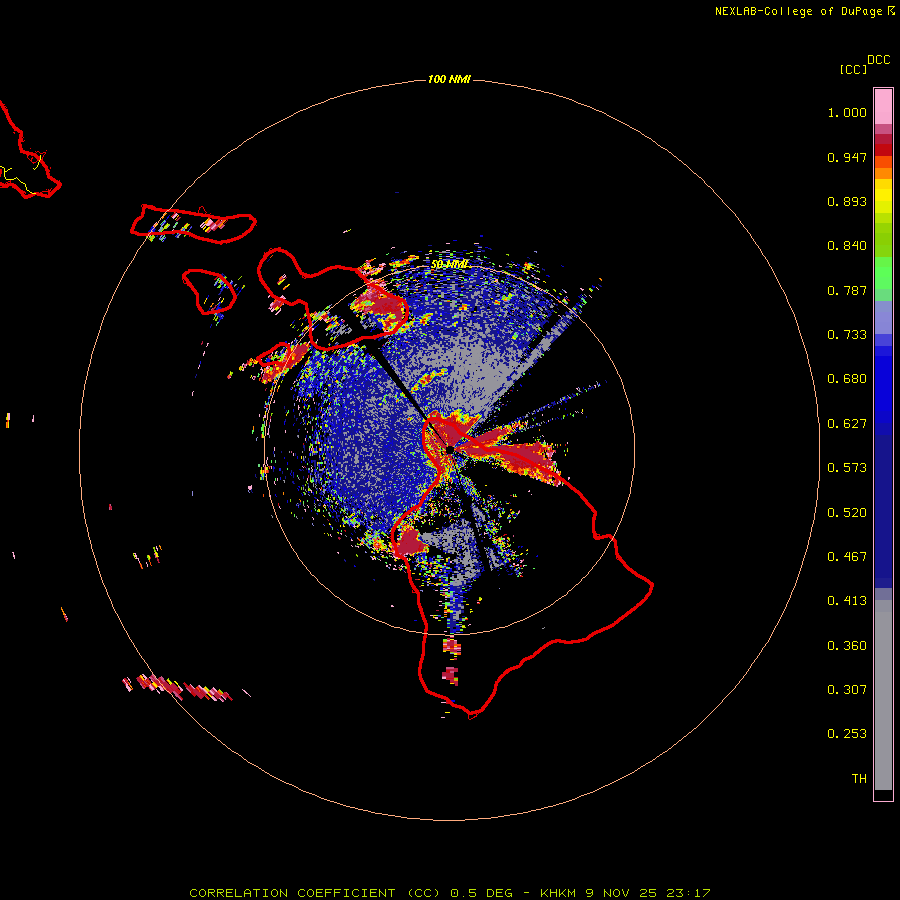Screen dimensions: 900x900
Task: Click the 100 NMI range ring label
Action: point(449,79)
